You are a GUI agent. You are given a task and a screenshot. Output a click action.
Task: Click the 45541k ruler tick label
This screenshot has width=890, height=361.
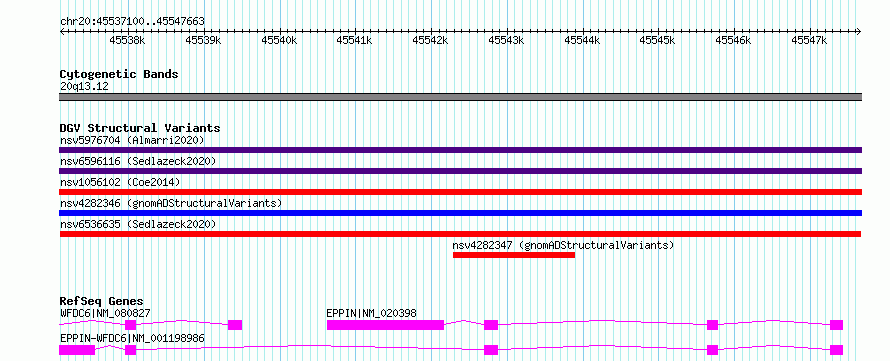(355, 40)
